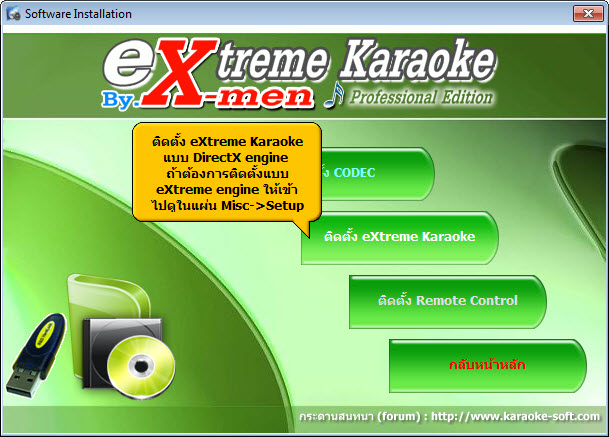Click the red กลับหน้าหลัก button
The width and height of the screenshot is (609, 437).
pos(488,366)
